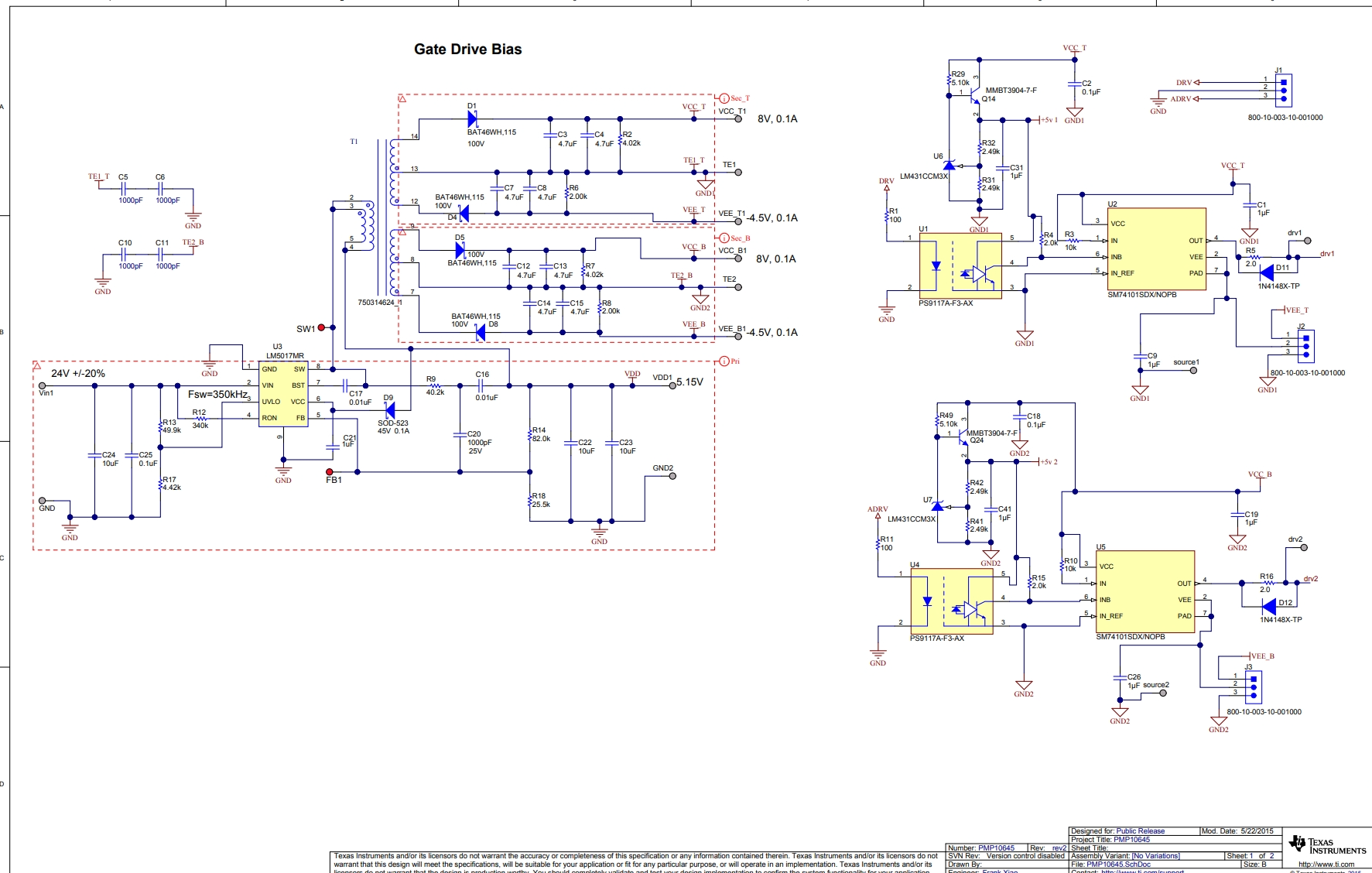This screenshot has width=1372, height=873.
Task: Select the J1 three-pin connector
Action: pyautogui.click(x=1283, y=90)
